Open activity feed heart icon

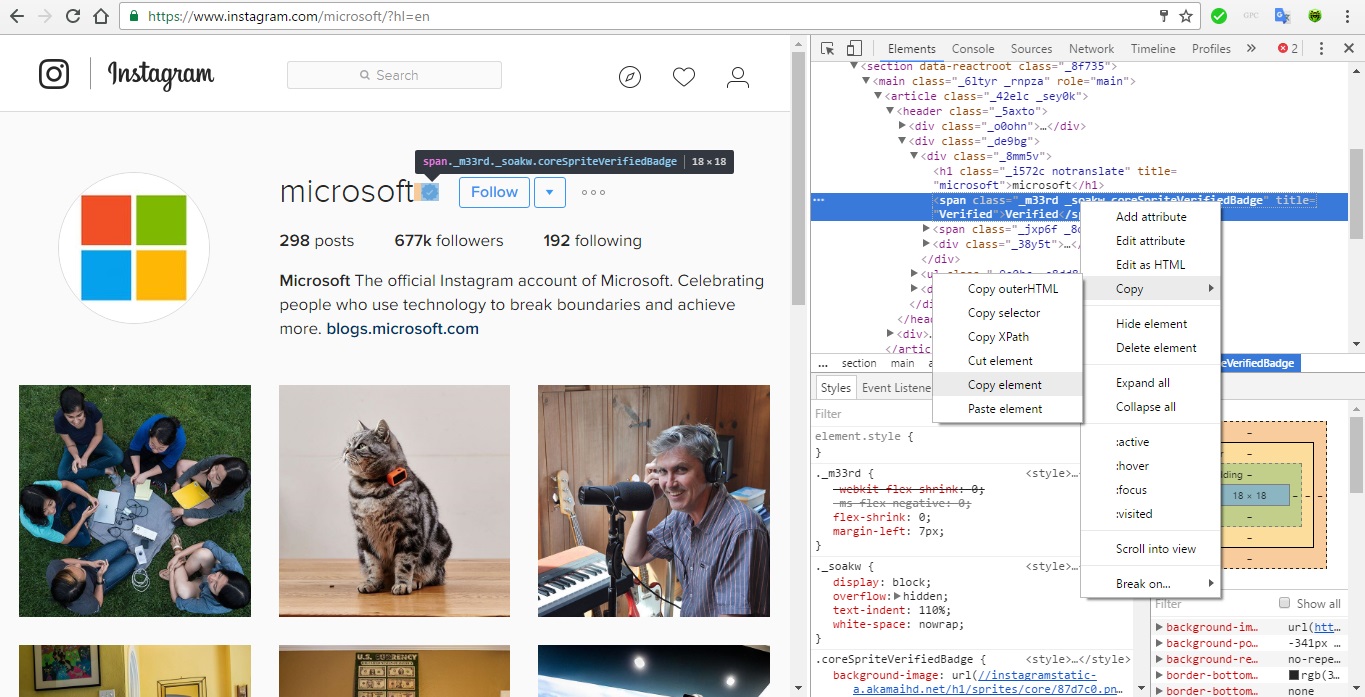[684, 77]
